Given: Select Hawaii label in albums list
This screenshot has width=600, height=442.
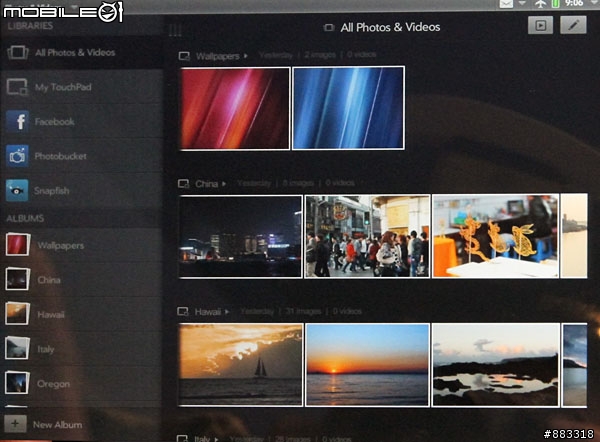Looking at the screenshot, I should pyautogui.click(x=51, y=315).
